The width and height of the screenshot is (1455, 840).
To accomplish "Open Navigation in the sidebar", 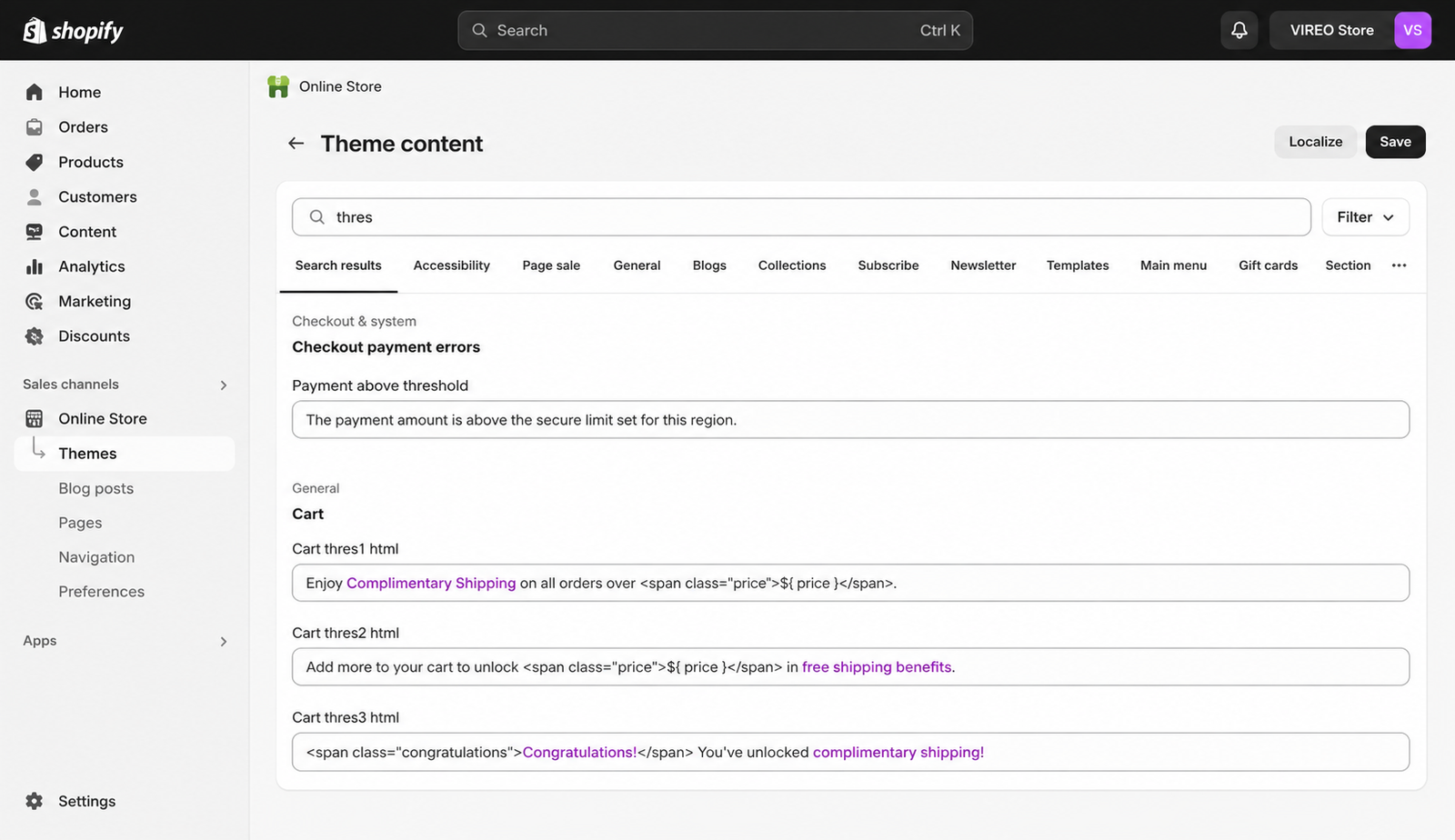I will [96, 557].
